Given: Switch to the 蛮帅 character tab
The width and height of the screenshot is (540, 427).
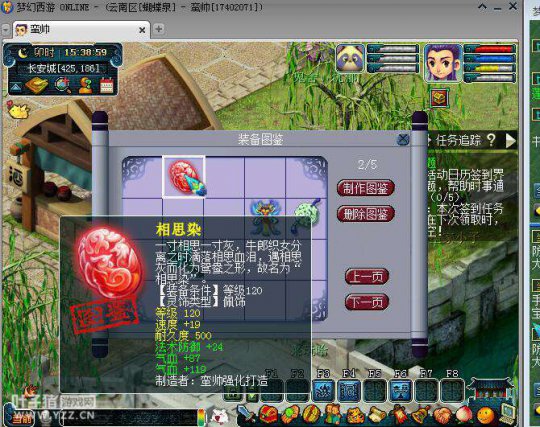Looking at the screenshot, I should tap(81, 30).
